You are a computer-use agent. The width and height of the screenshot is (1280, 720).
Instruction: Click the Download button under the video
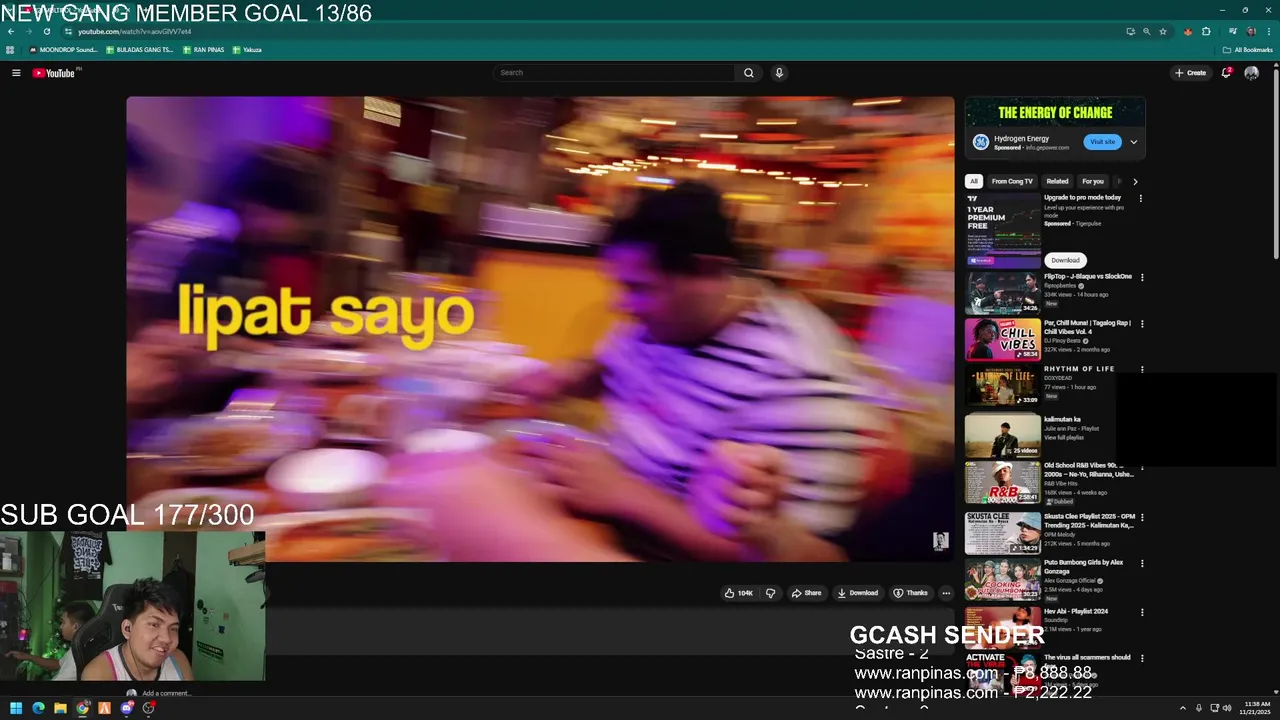tap(858, 593)
